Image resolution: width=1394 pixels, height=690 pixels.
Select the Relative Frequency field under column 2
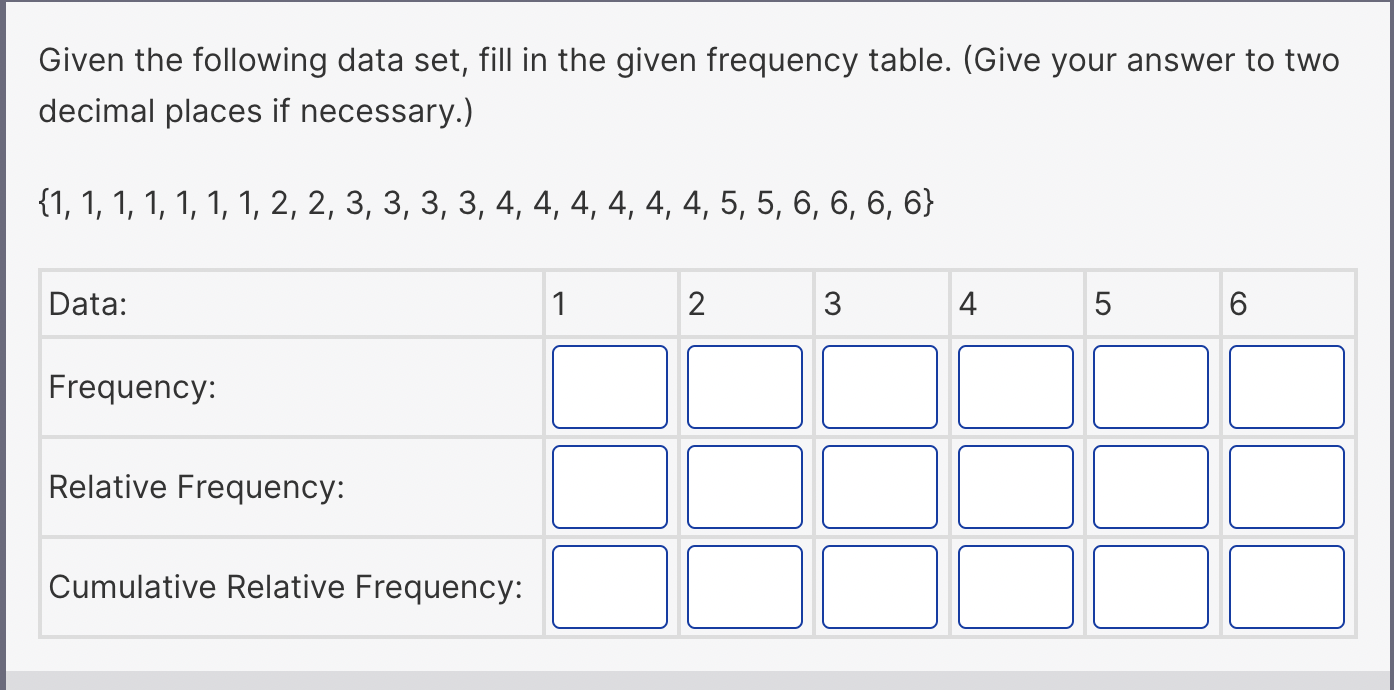tap(744, 487)
